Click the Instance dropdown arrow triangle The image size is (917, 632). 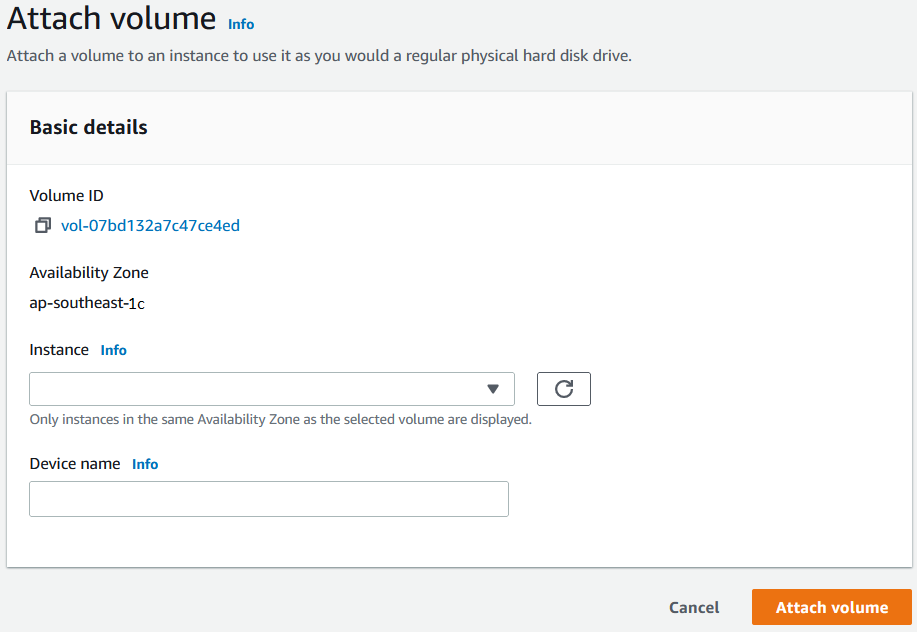tap(493, 389)
